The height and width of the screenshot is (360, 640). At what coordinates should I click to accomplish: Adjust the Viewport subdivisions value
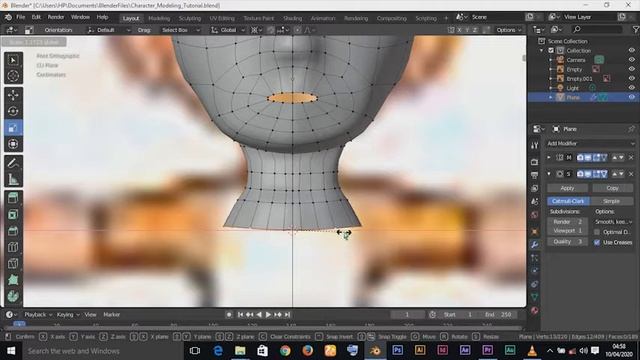pyautogui.click(x=567, y=231)
